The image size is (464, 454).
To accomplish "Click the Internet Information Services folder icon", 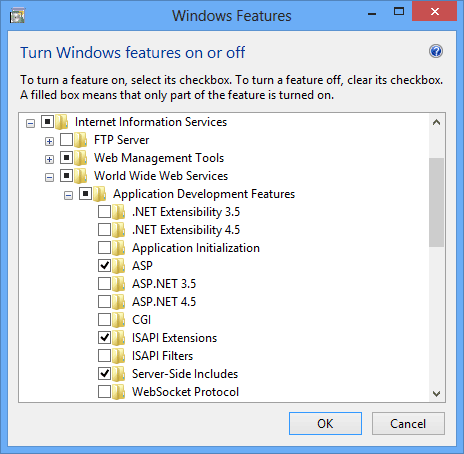I will [x=62, y=122].
